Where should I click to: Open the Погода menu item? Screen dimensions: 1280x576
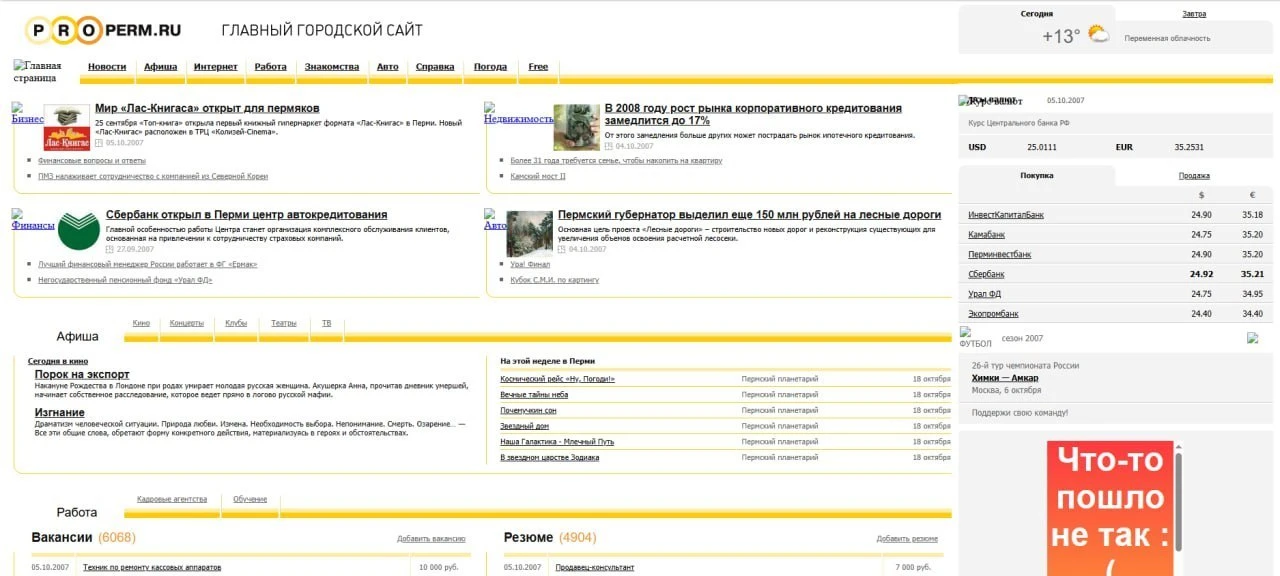pyautogui.click(x=490, y=67)
